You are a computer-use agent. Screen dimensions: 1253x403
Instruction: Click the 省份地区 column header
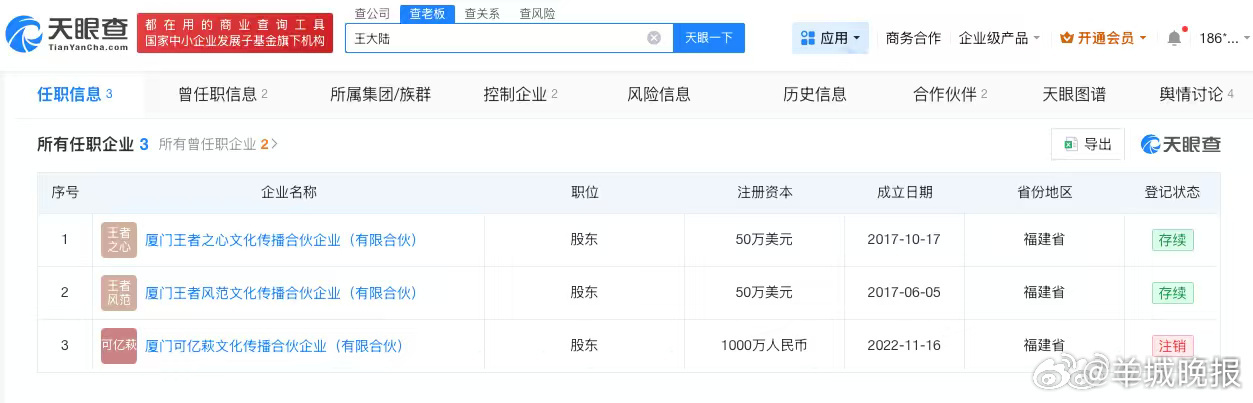tap(1044, 192)
